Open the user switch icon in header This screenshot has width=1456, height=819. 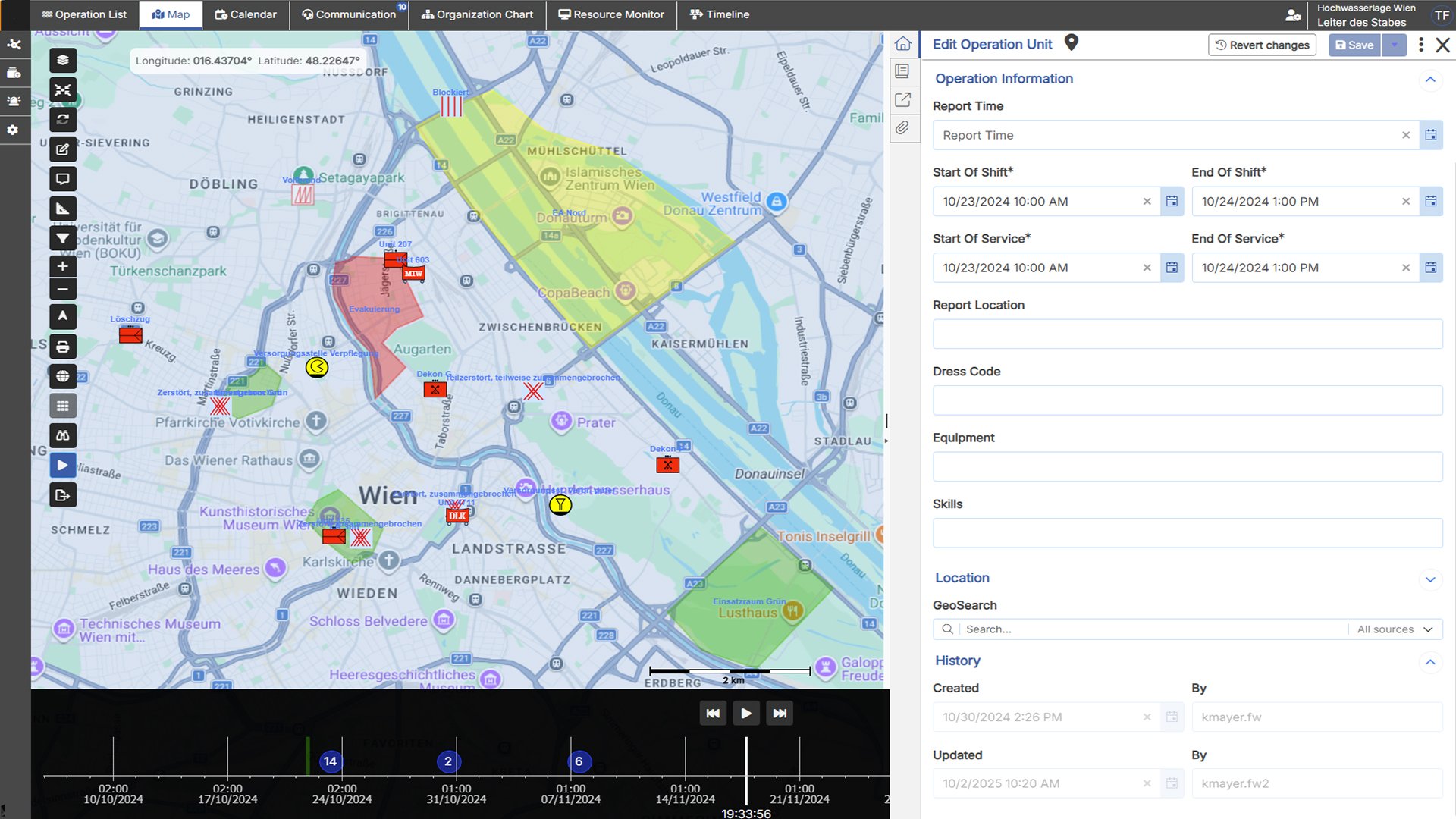(x=1293, y=14)
